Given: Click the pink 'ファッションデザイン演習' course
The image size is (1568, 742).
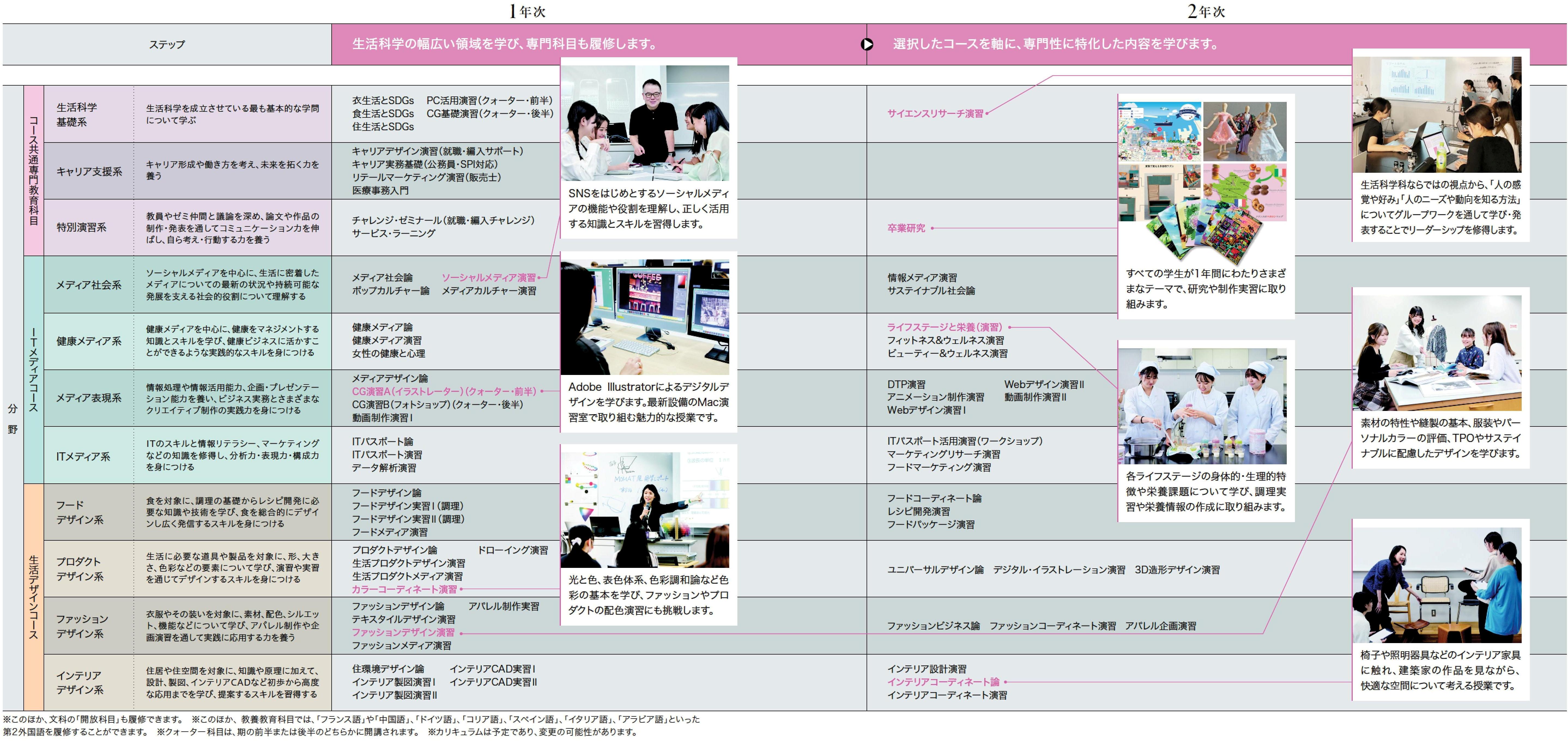Looking at the screenshot, I should [403, 632].
